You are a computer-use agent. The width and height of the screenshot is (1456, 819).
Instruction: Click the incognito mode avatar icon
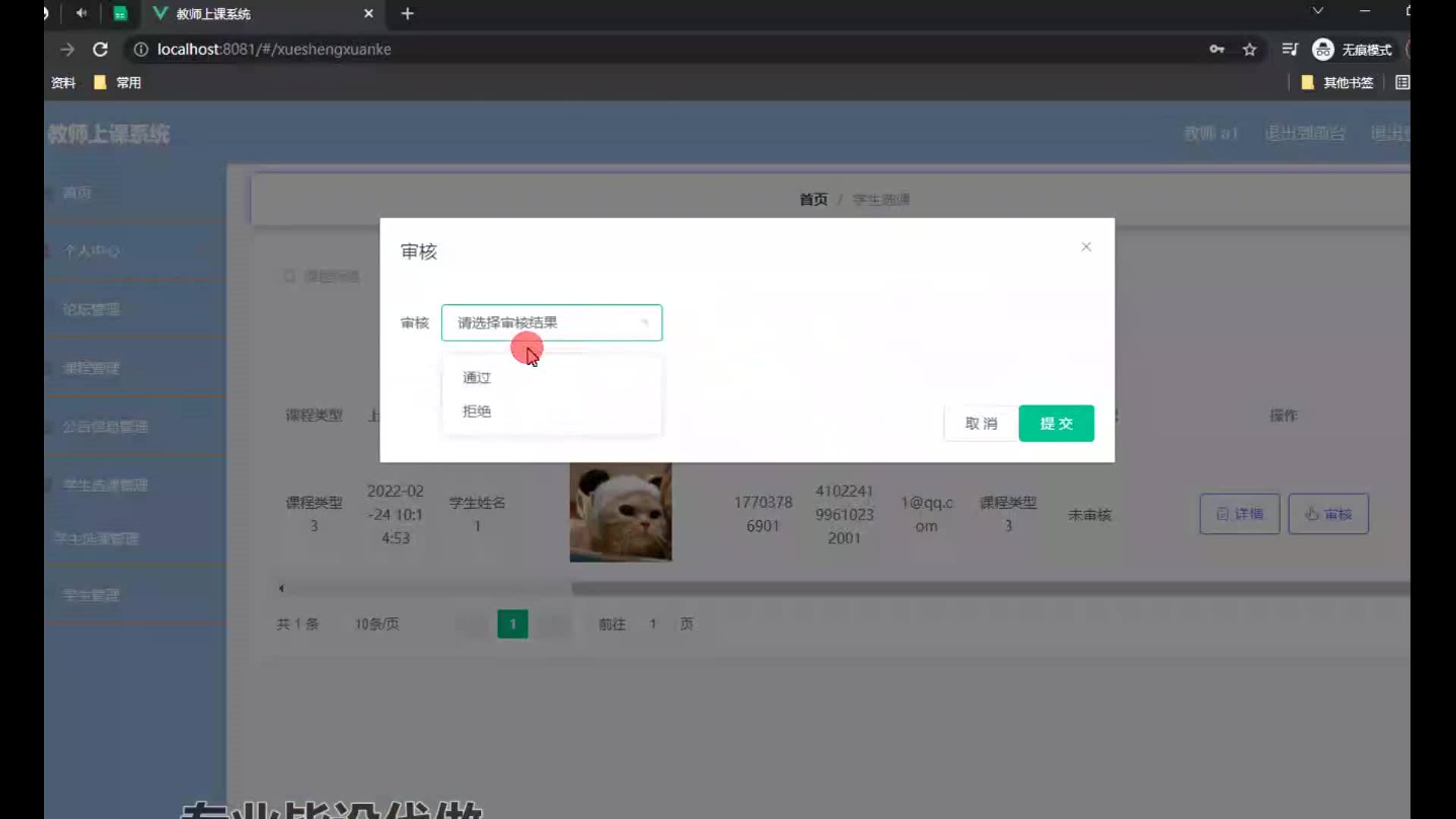tap(1323, 49)
